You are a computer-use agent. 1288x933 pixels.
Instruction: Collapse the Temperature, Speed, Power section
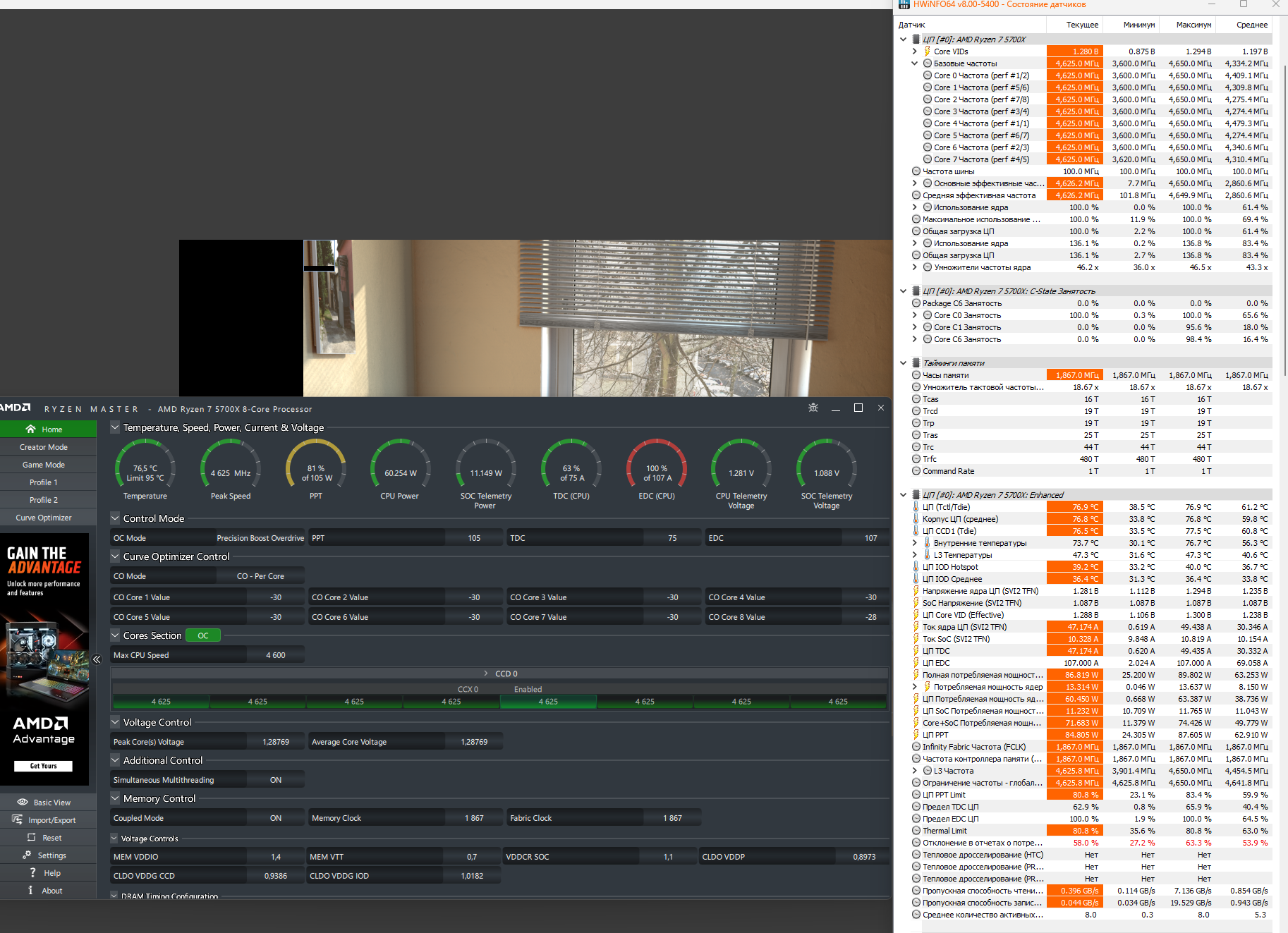coord(115,427)
